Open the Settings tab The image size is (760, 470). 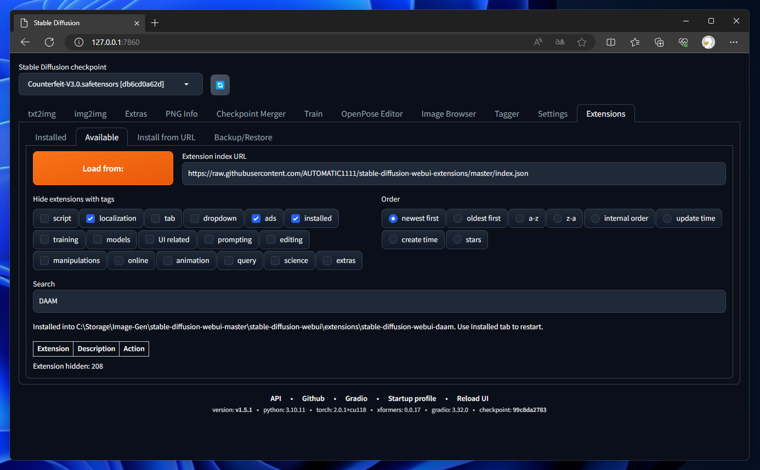[x=552, y=114]
